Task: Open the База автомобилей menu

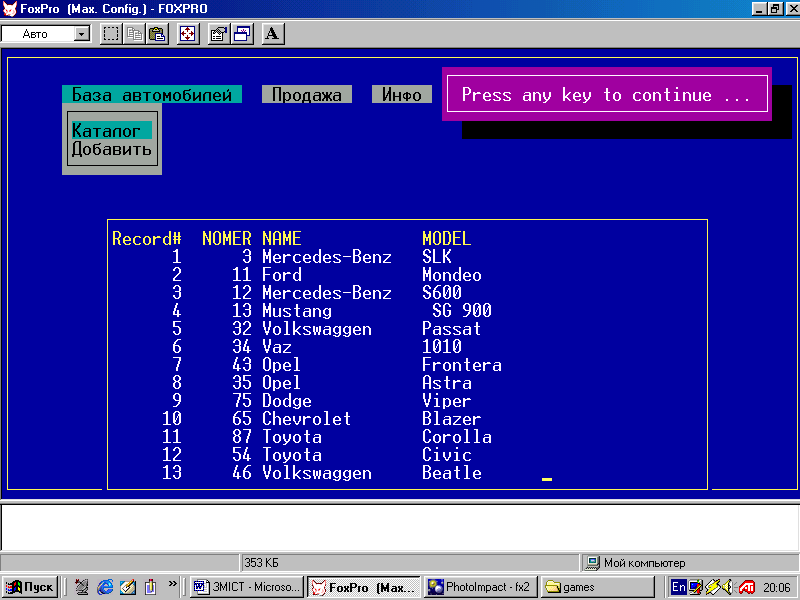Action: coord(152,94)
